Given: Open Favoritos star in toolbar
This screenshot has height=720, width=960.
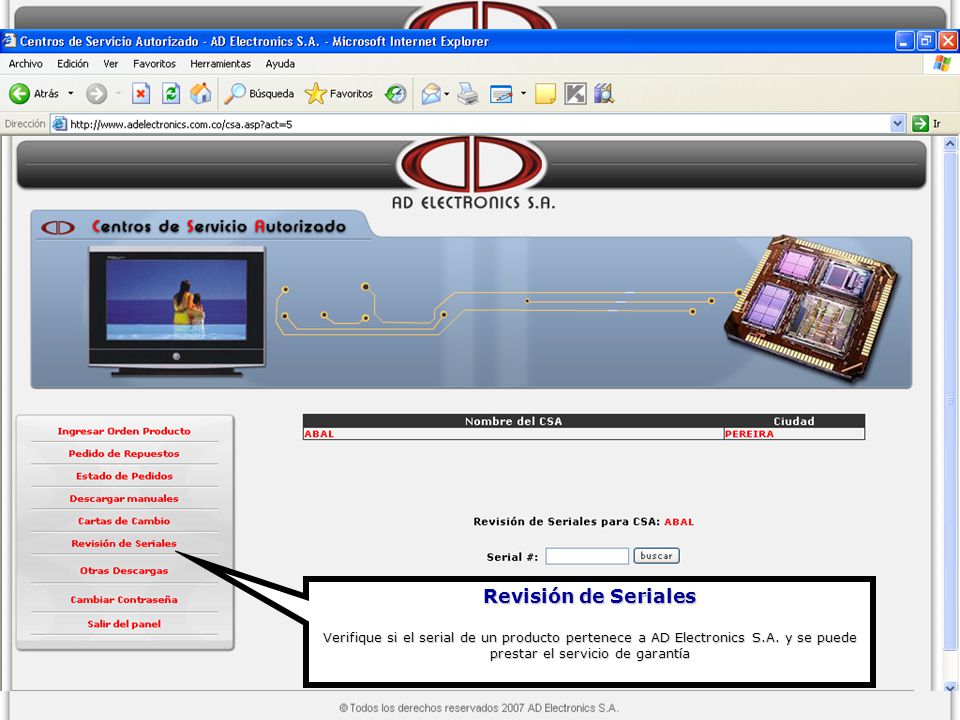Looking at the screenshot, I should 315,94.
